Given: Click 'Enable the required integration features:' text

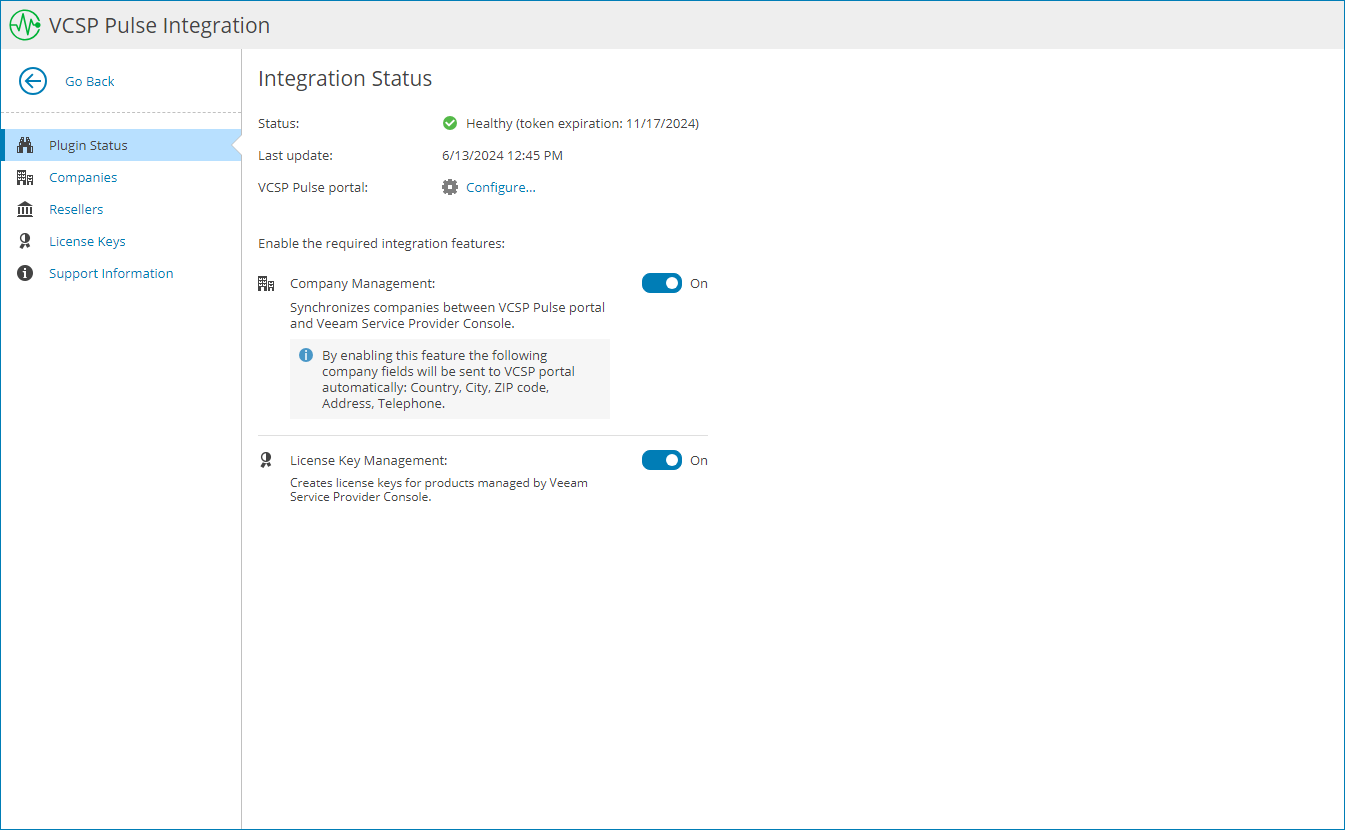Looking at the screenshot, I should coord(381,243).
